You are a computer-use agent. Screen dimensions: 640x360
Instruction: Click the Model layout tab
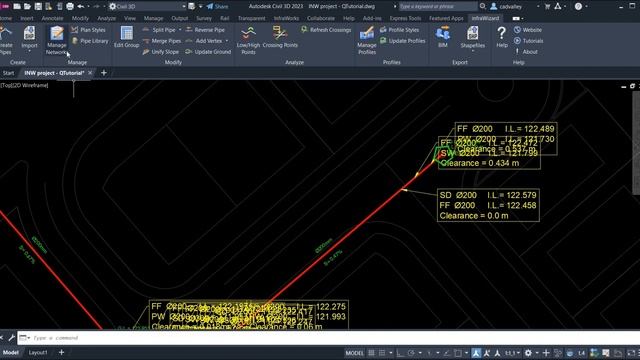11,352
